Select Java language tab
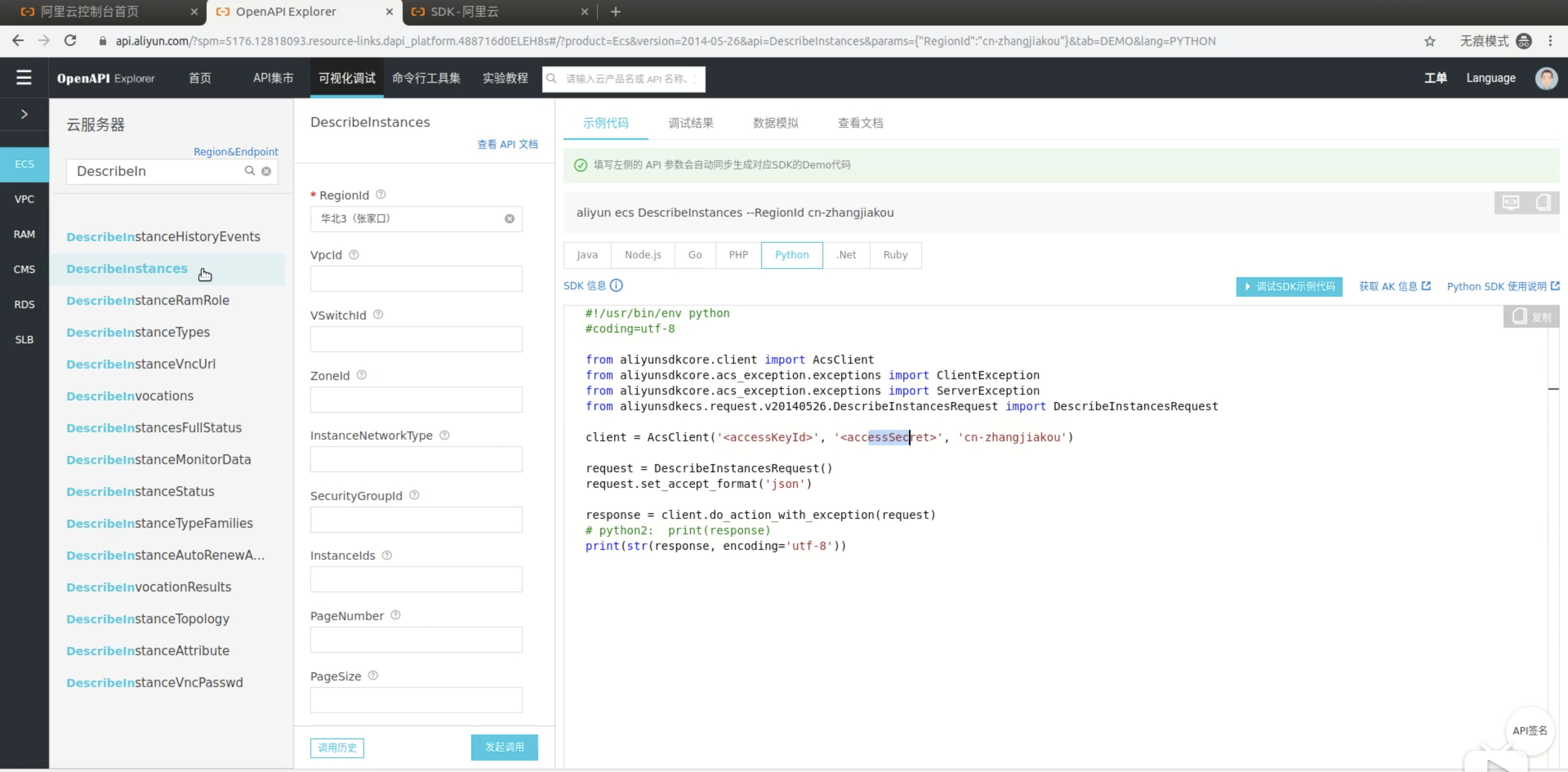Image resolution: width=1568 pixels, height=772 pixels. (587, 254)
